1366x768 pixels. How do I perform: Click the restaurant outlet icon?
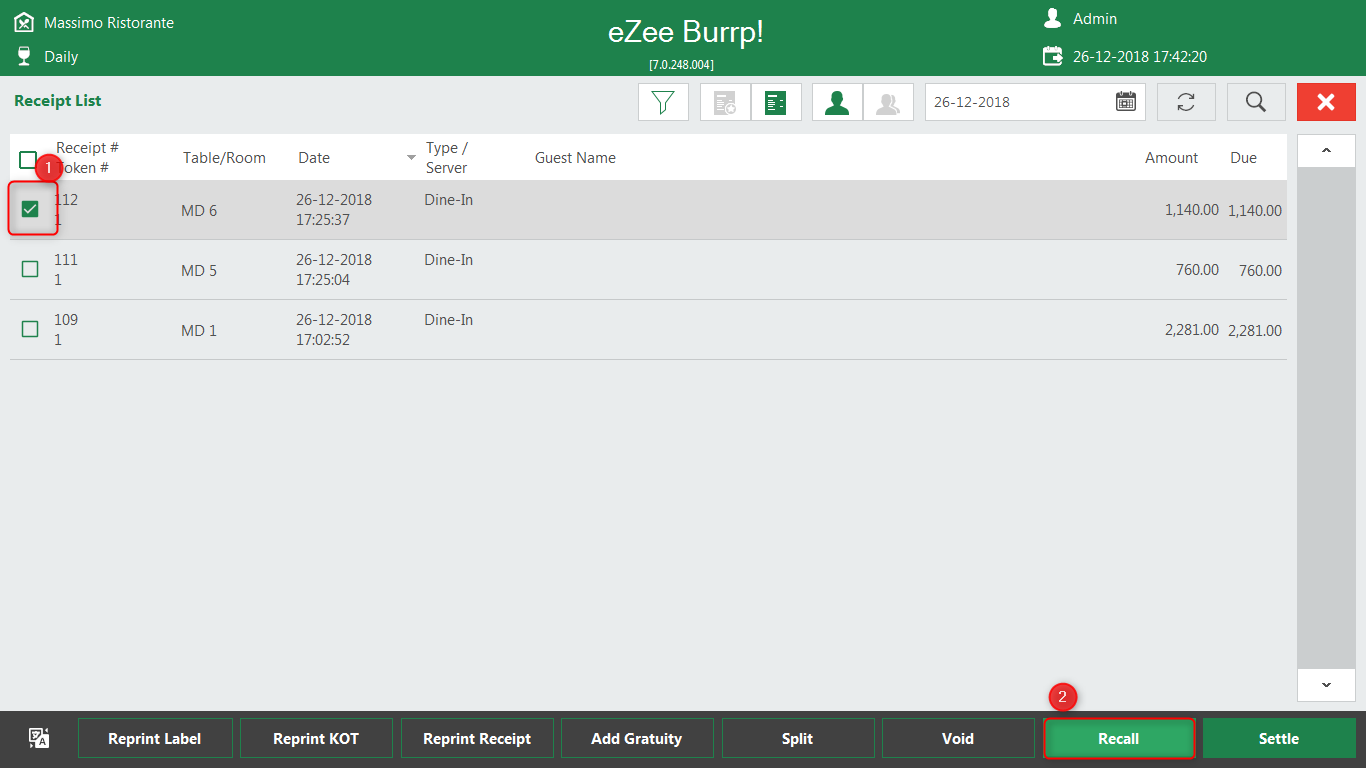[x=24, y=22]
